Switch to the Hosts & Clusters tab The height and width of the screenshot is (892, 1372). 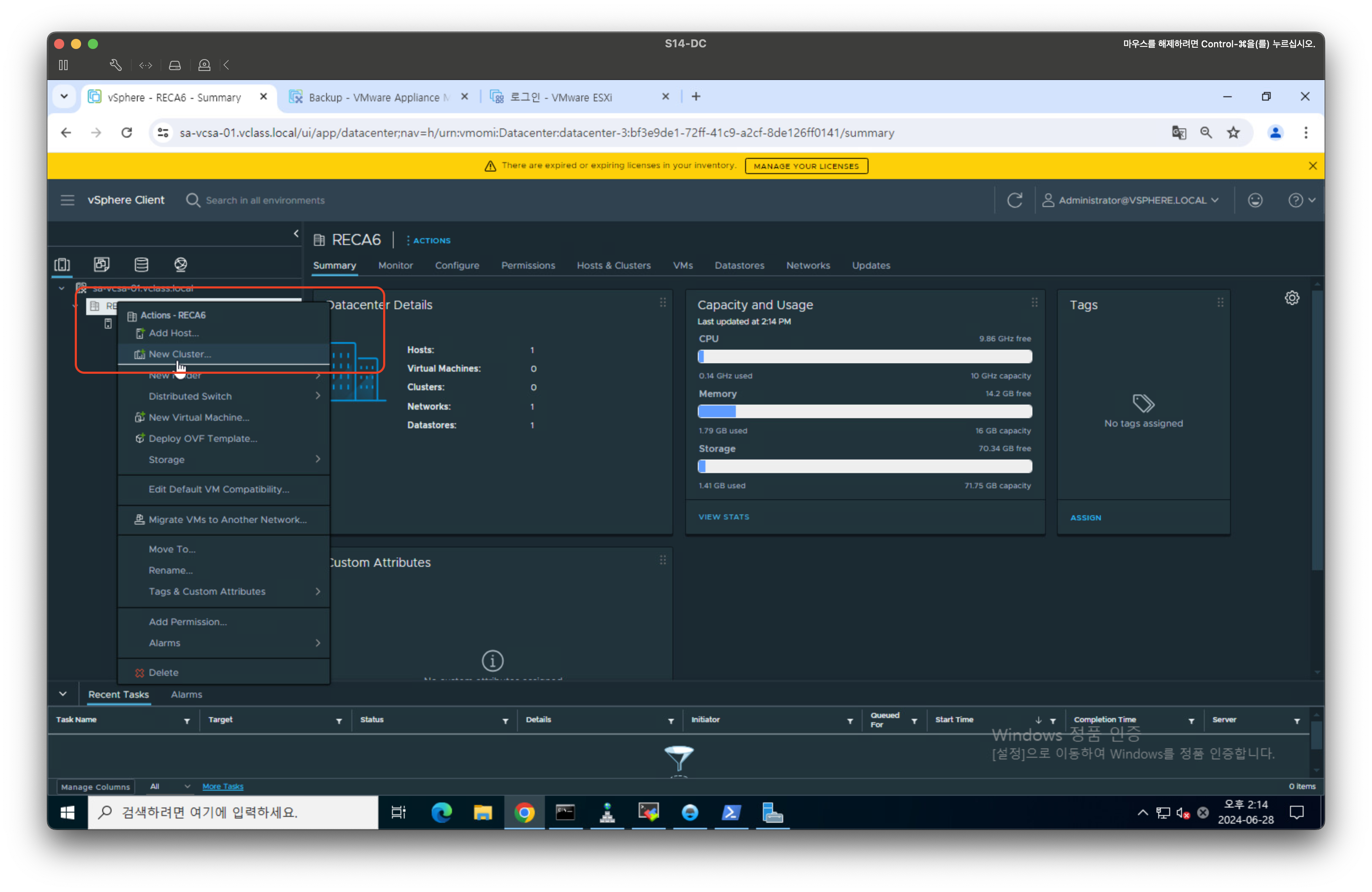coord(613,266)
